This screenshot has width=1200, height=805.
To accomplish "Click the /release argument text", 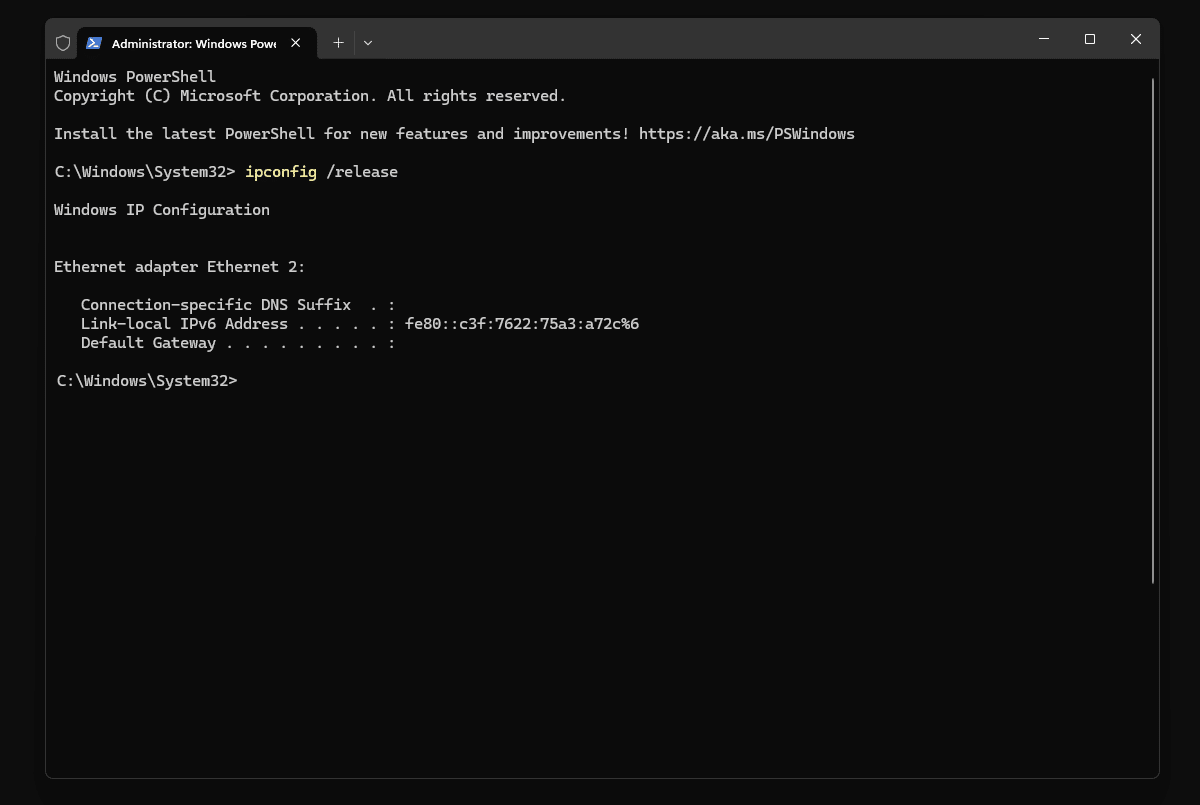I will click(362, 172).
